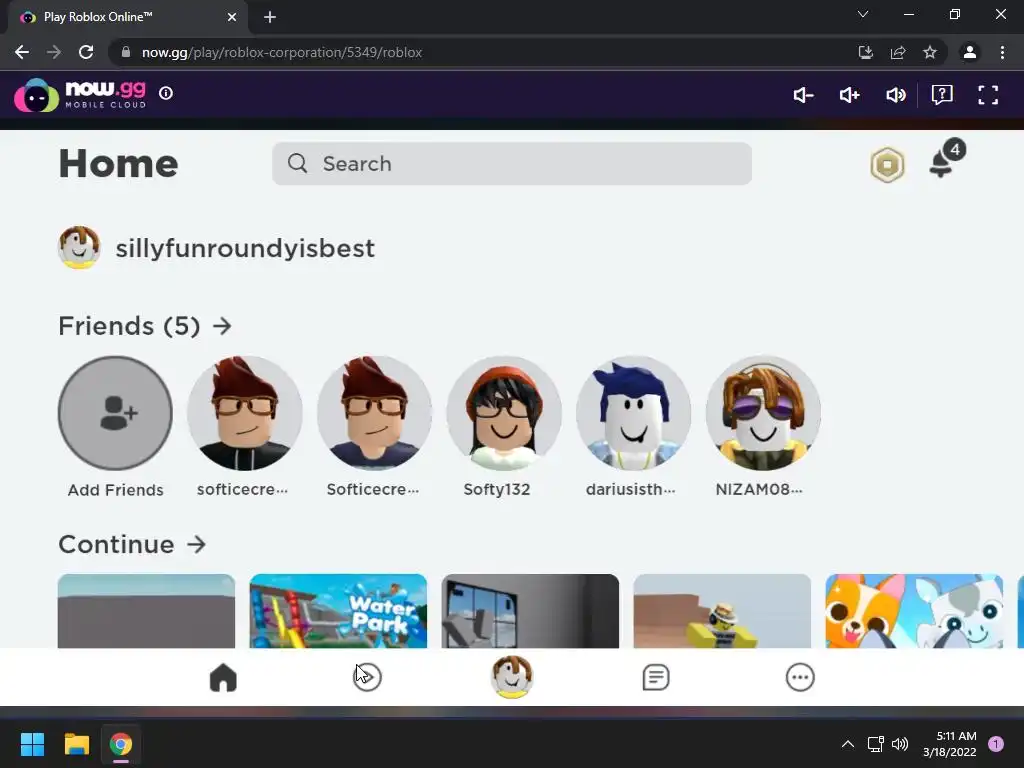Click the Chrome taskbar icon

(x=121, y=744)
